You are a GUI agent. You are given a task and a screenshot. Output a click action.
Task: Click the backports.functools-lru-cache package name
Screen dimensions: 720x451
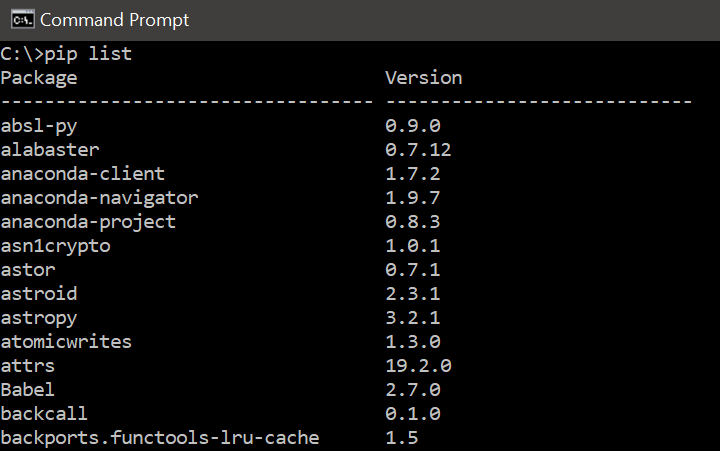click(x=160, y=438)
